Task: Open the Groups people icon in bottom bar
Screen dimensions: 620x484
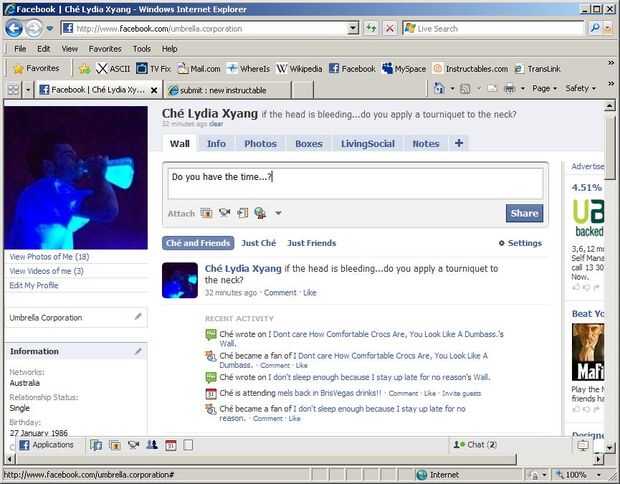Action: click(x=152, y=445)
